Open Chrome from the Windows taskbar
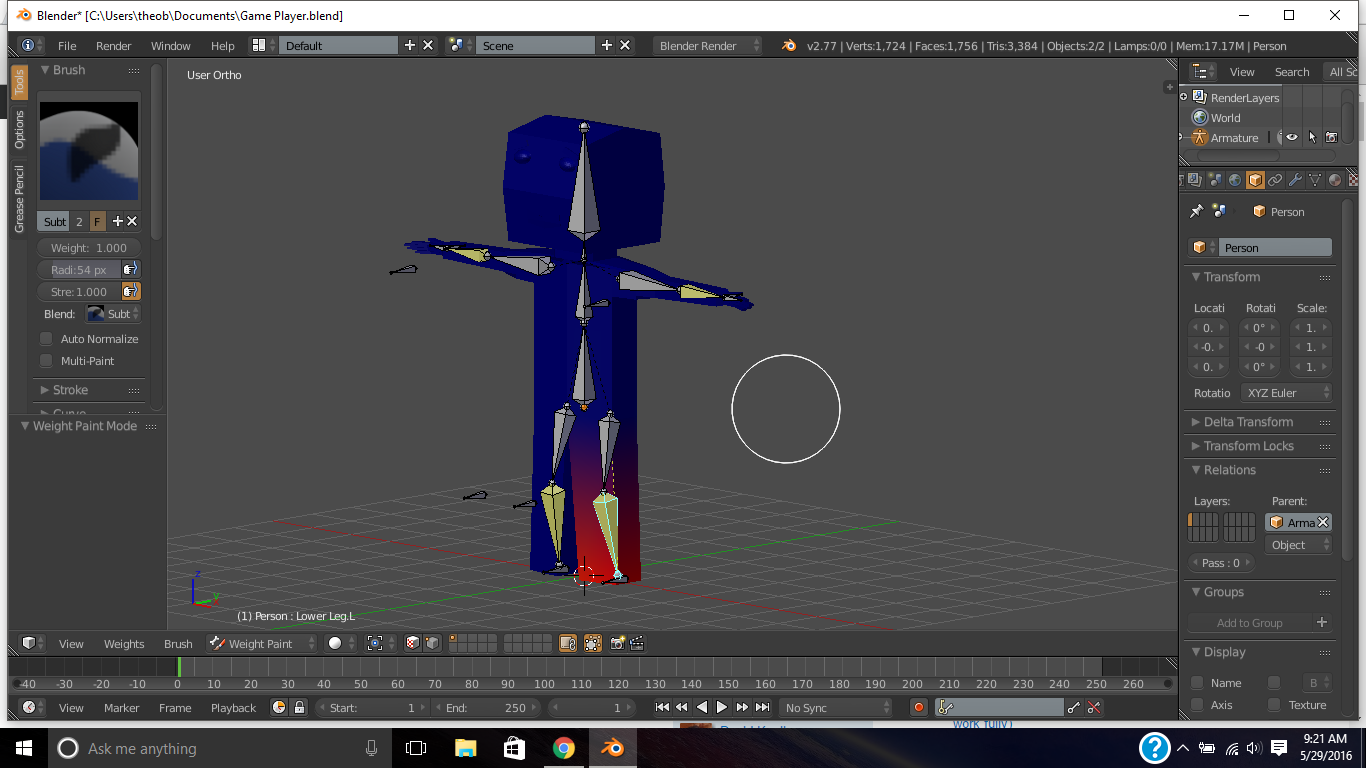1366x768 pixels. point(563,748)
